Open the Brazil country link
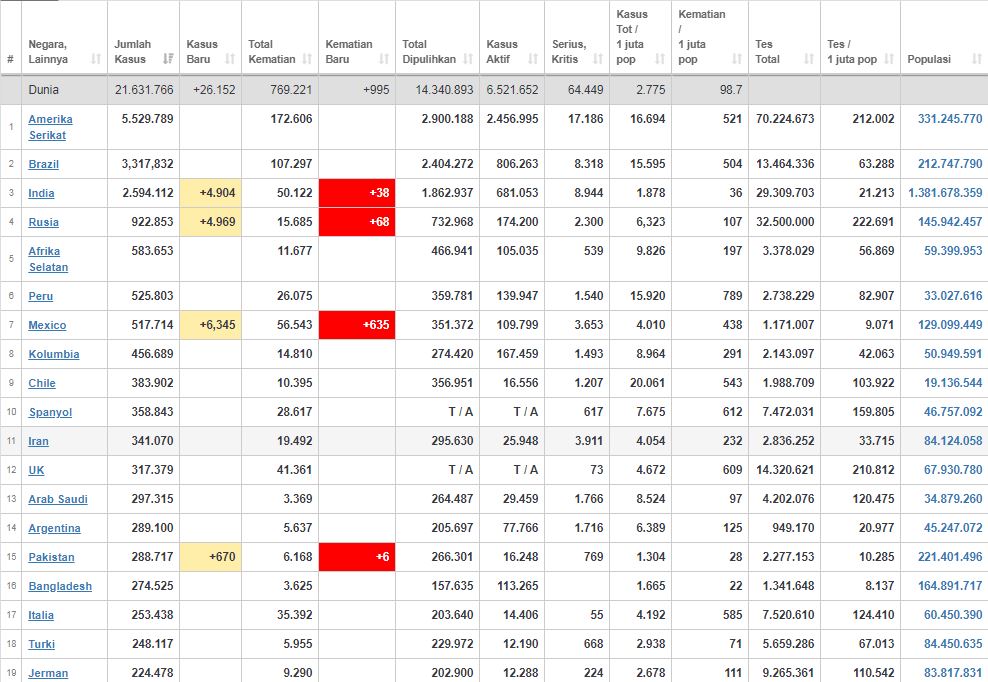 tap(43, 164)
